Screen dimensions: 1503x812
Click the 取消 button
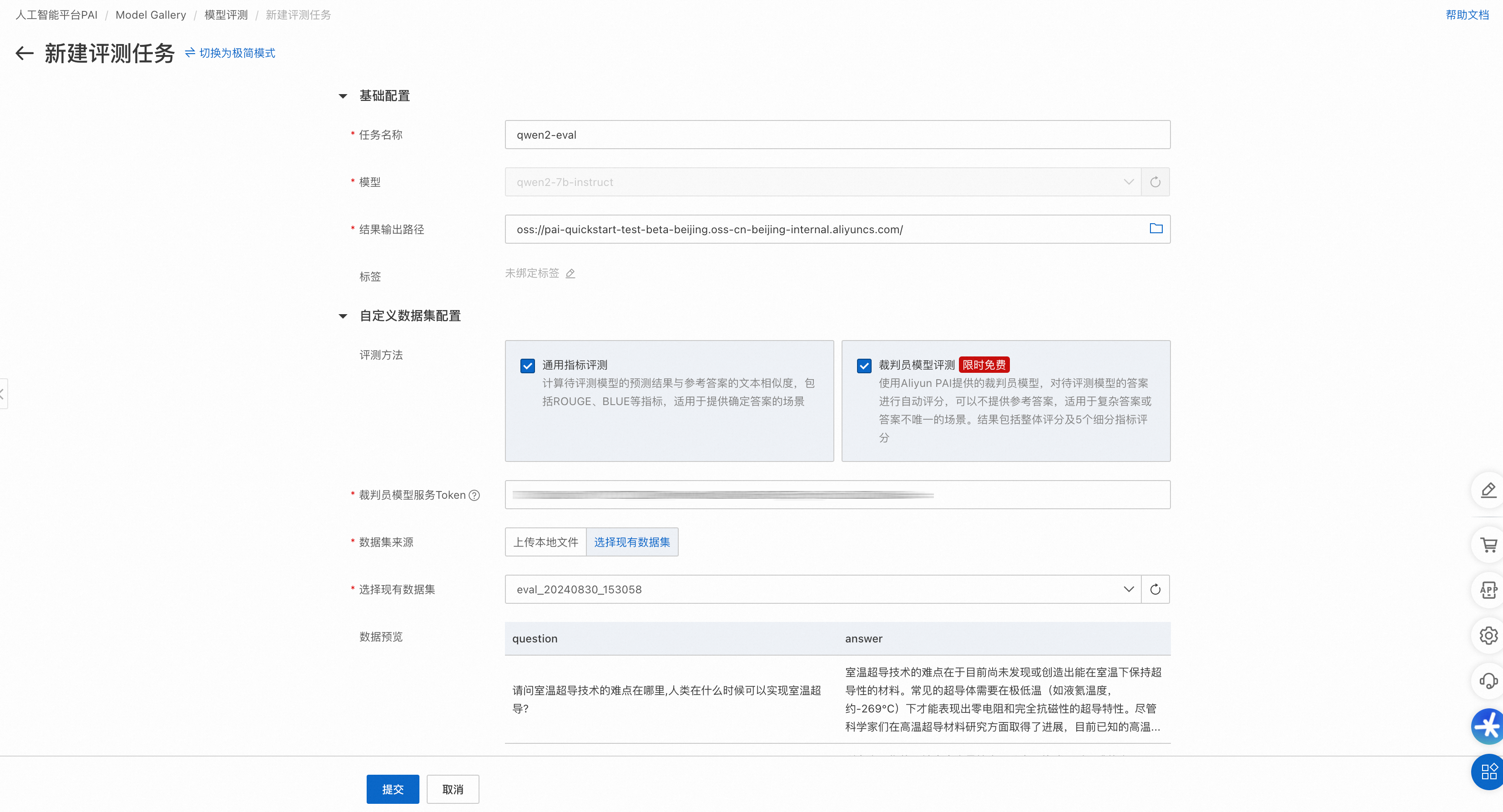point(453,789)
